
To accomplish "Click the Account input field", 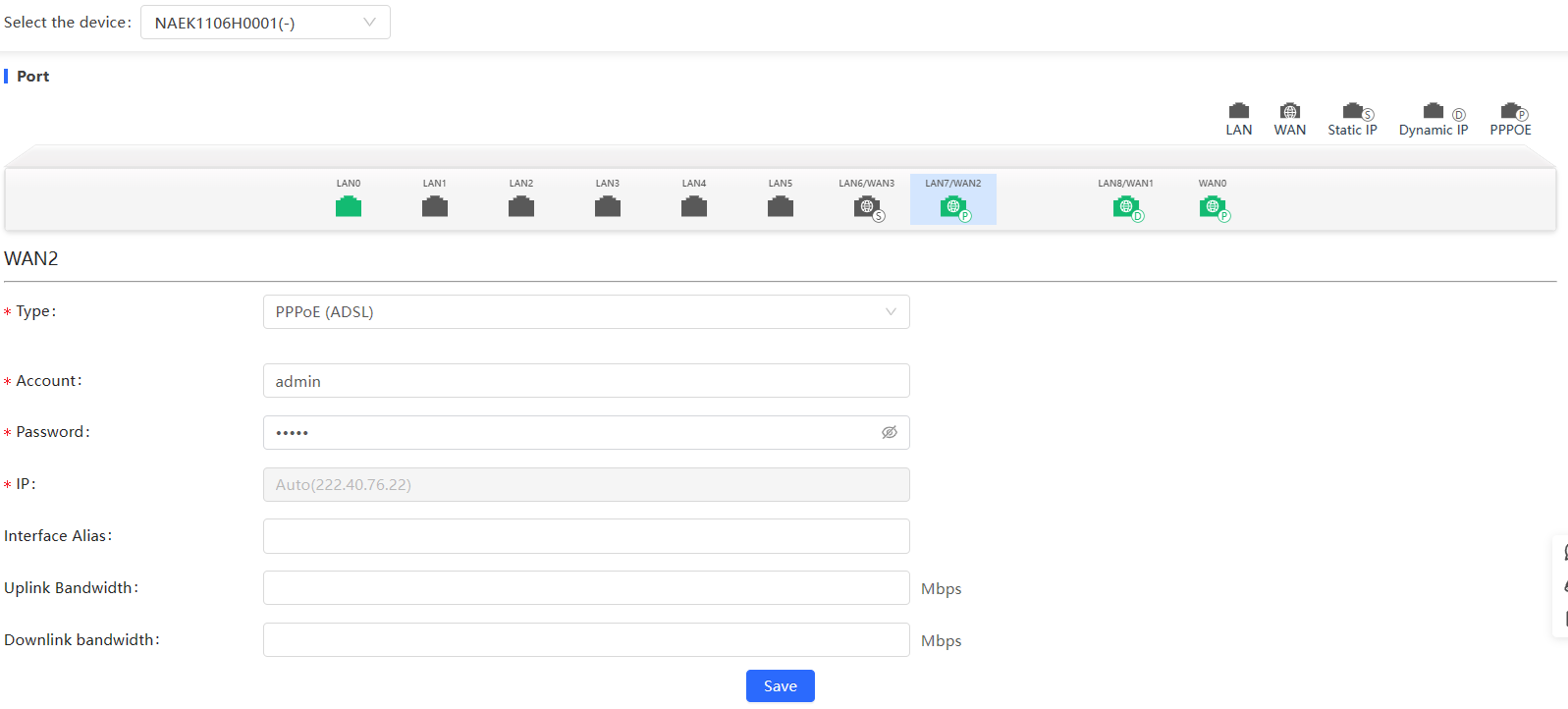I will click(586, 381).
